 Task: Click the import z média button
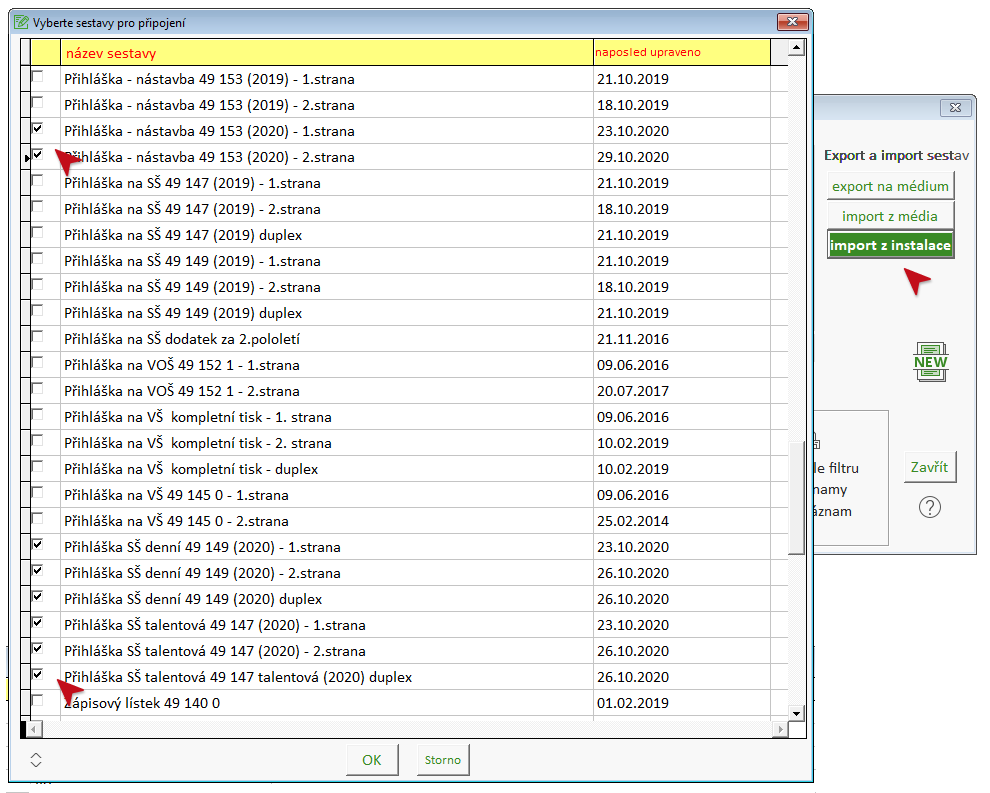[x=890, y=216]
